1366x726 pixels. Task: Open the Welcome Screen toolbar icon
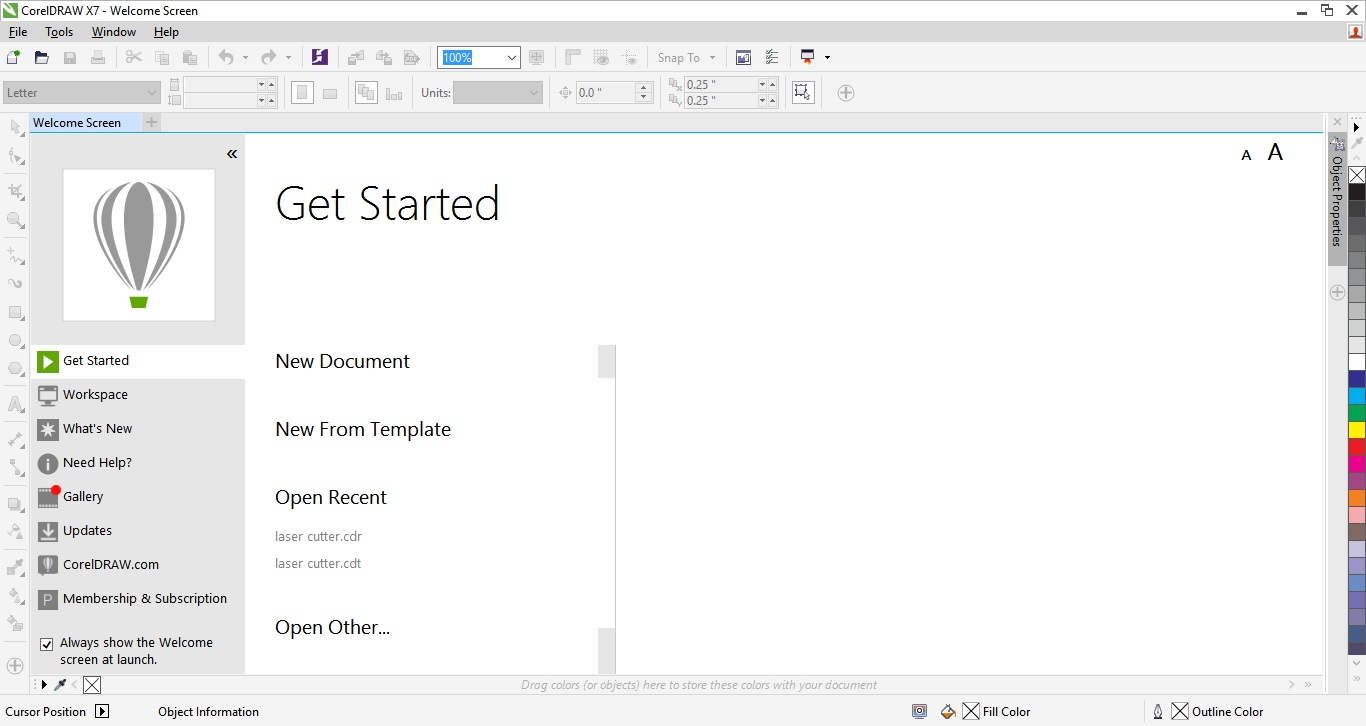click(743, 58)
